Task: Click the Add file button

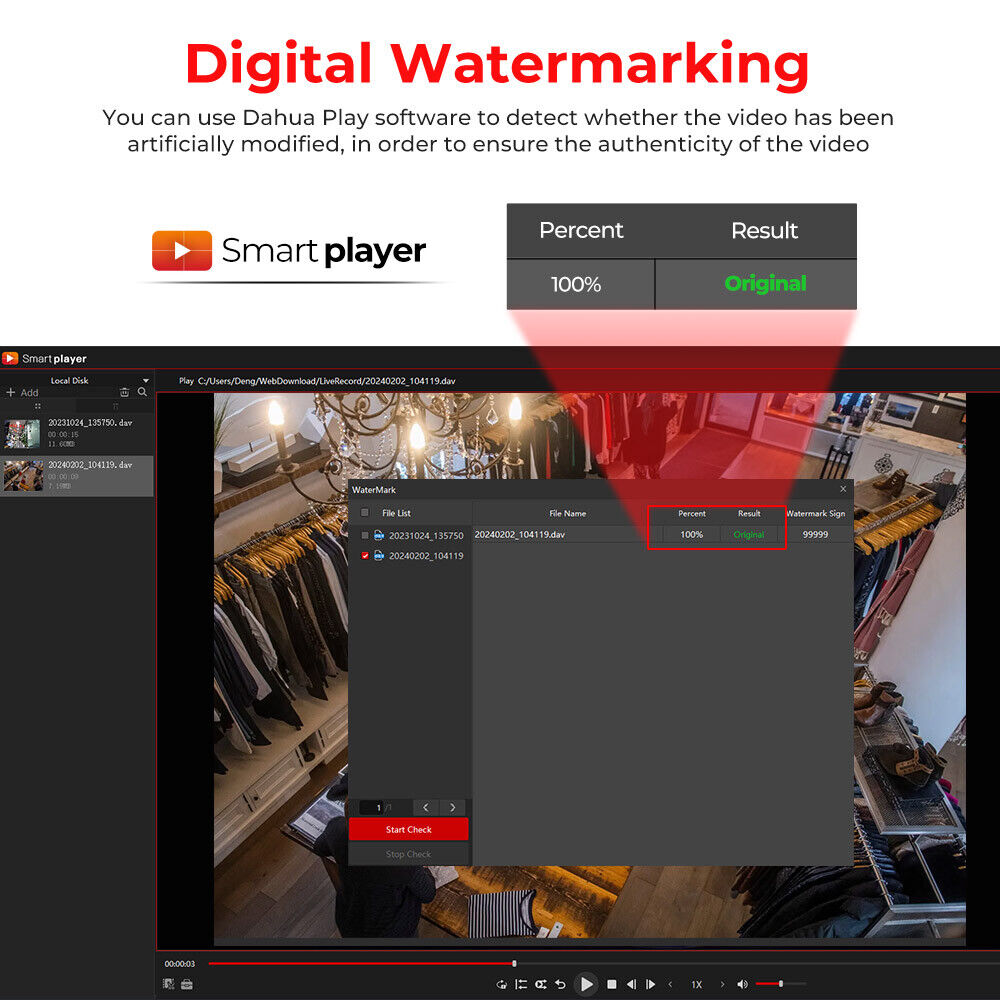Action: (22, 393)
